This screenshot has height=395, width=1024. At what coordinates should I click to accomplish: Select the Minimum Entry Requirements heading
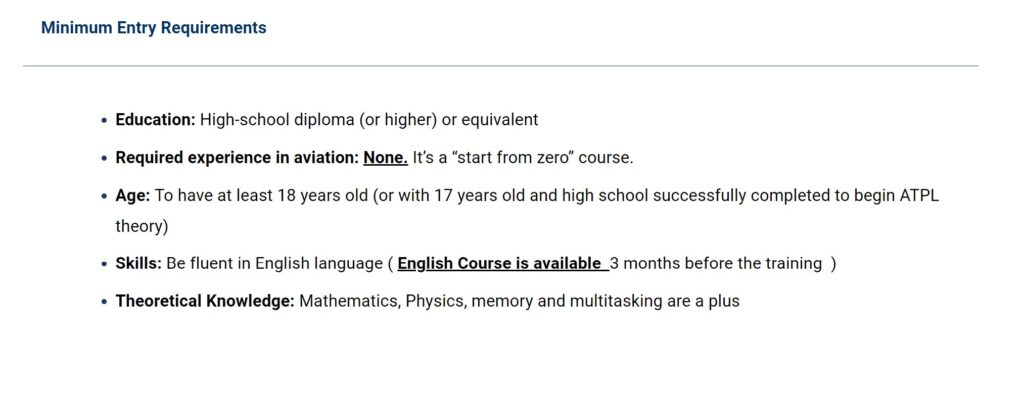tap(153, 28)
